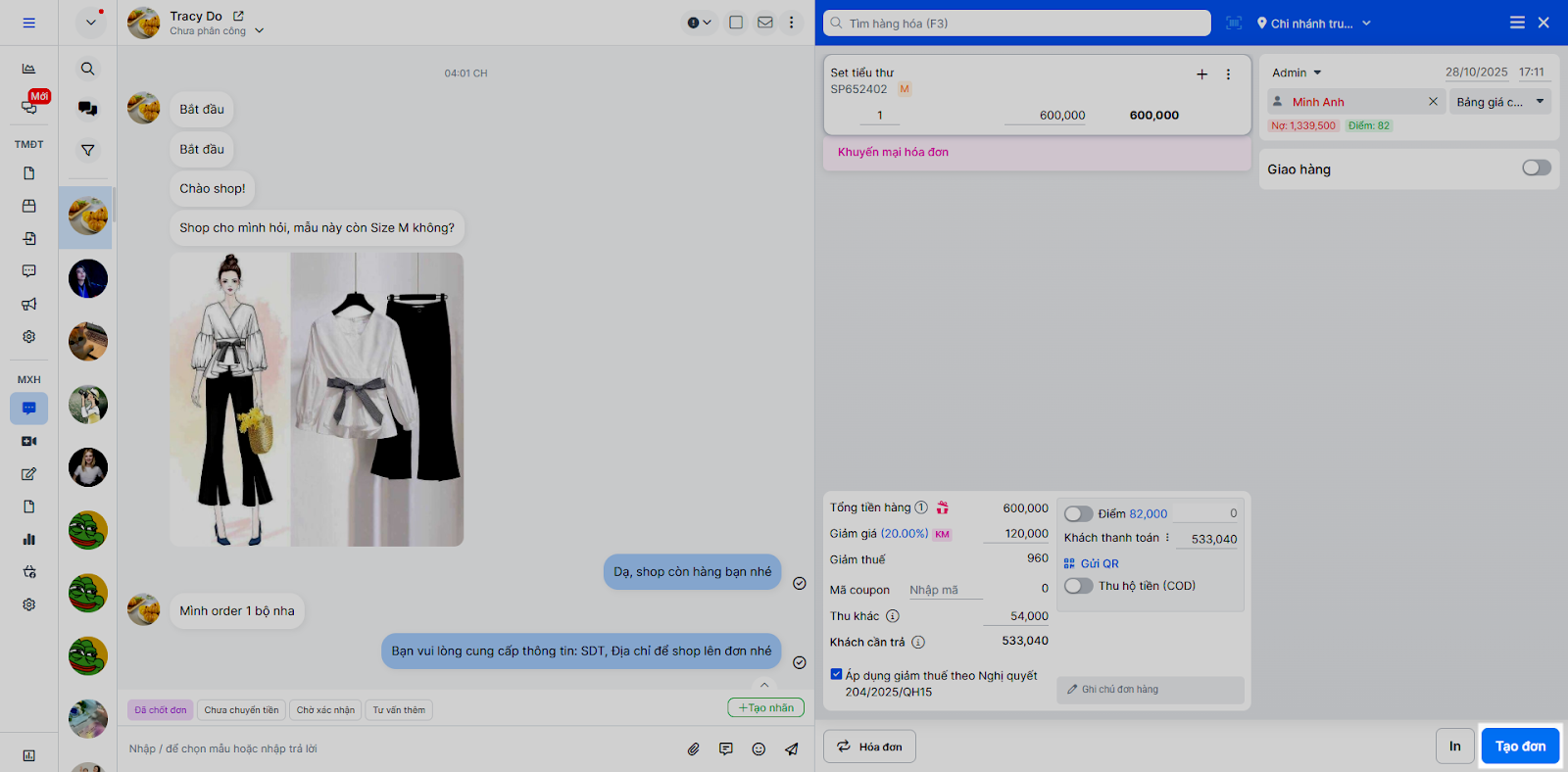Select the Tư vấn thêm label

click(x=399, y=710)
